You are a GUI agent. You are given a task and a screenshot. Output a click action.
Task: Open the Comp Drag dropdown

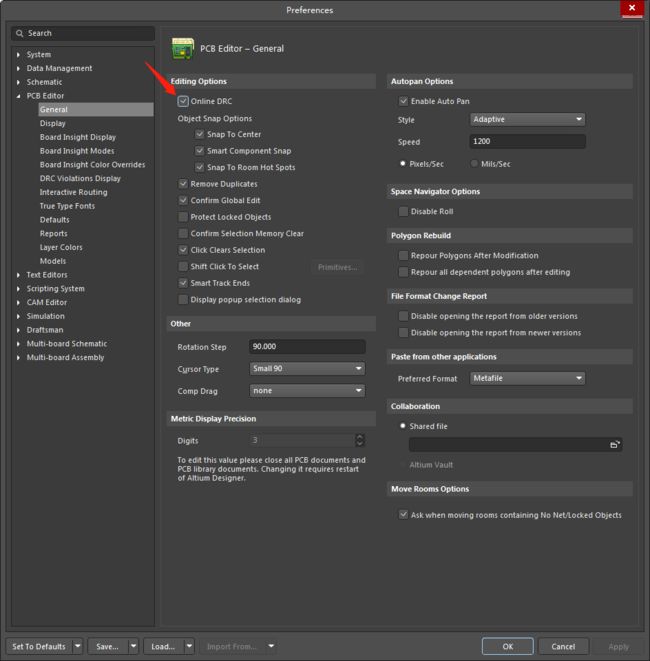click(x=307, y=391)
